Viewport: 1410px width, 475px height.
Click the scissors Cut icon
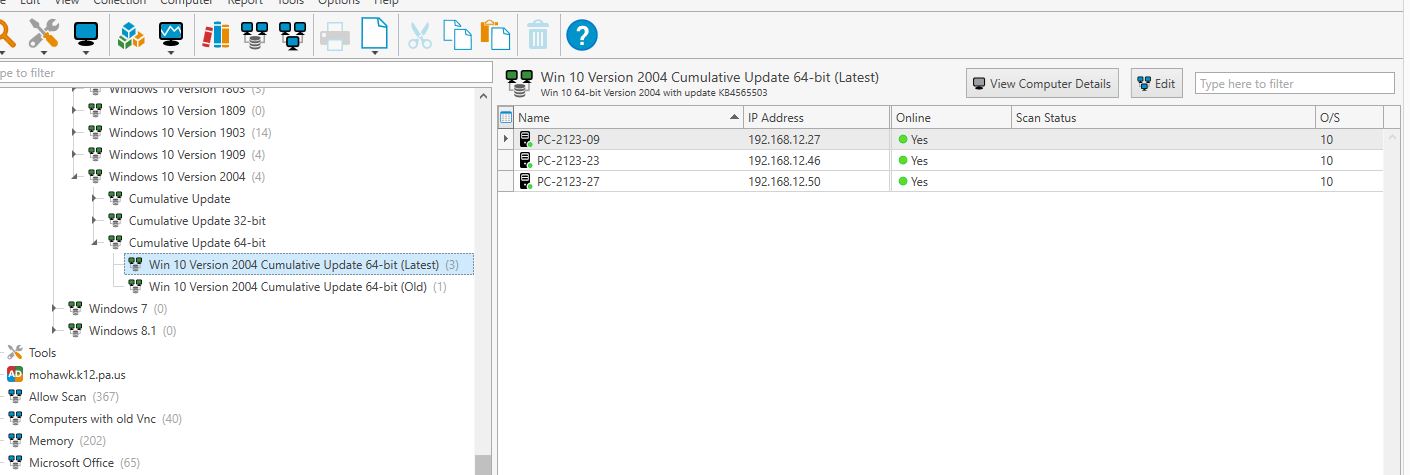tap(420, 36)
